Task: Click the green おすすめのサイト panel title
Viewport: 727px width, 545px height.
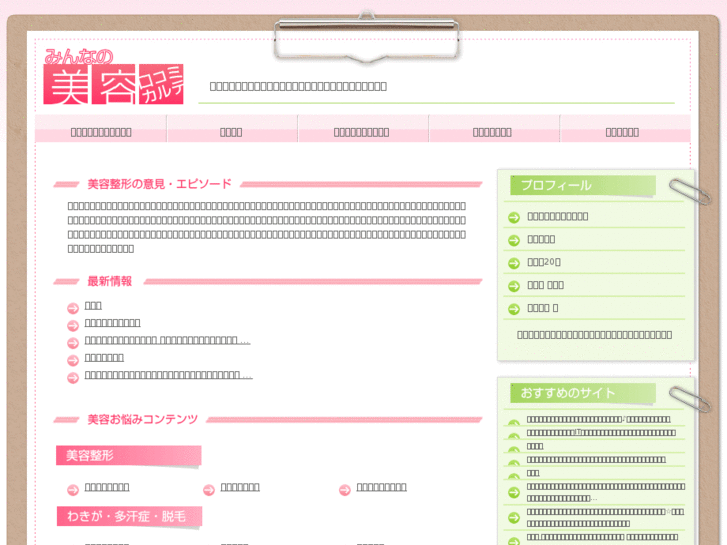Action: point(583,393)
